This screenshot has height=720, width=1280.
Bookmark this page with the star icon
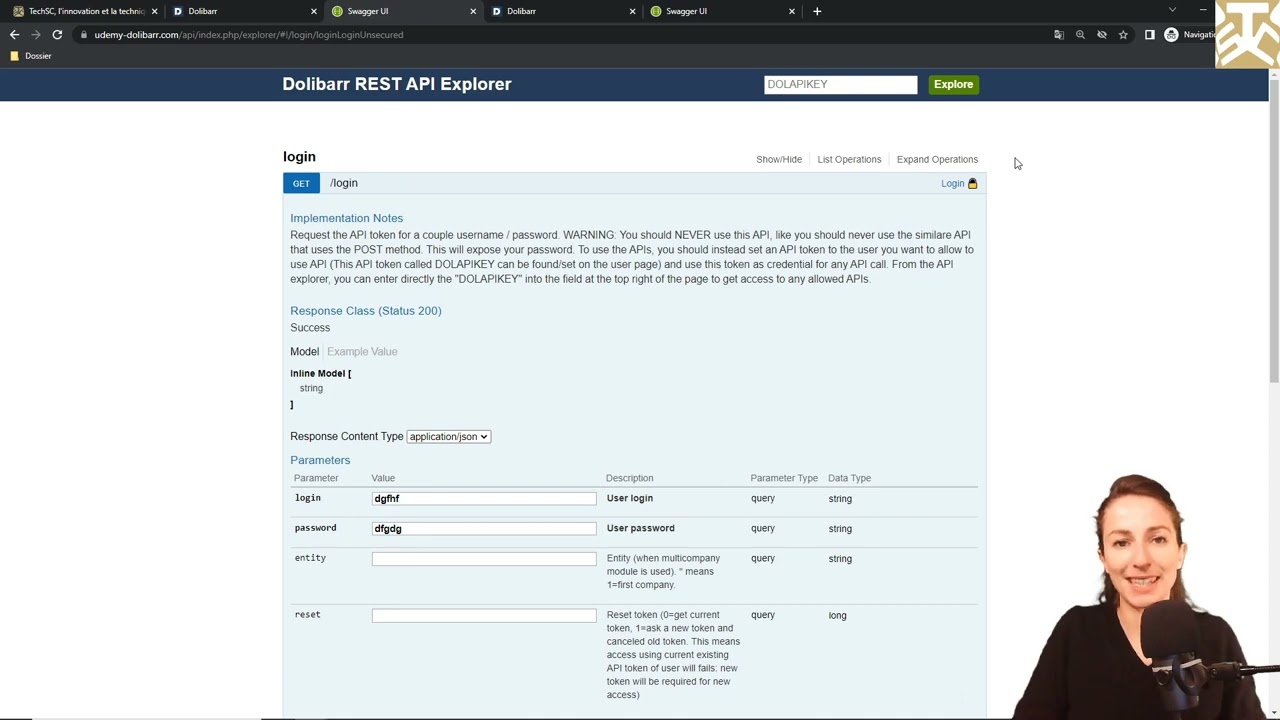tap(1123, 35)
